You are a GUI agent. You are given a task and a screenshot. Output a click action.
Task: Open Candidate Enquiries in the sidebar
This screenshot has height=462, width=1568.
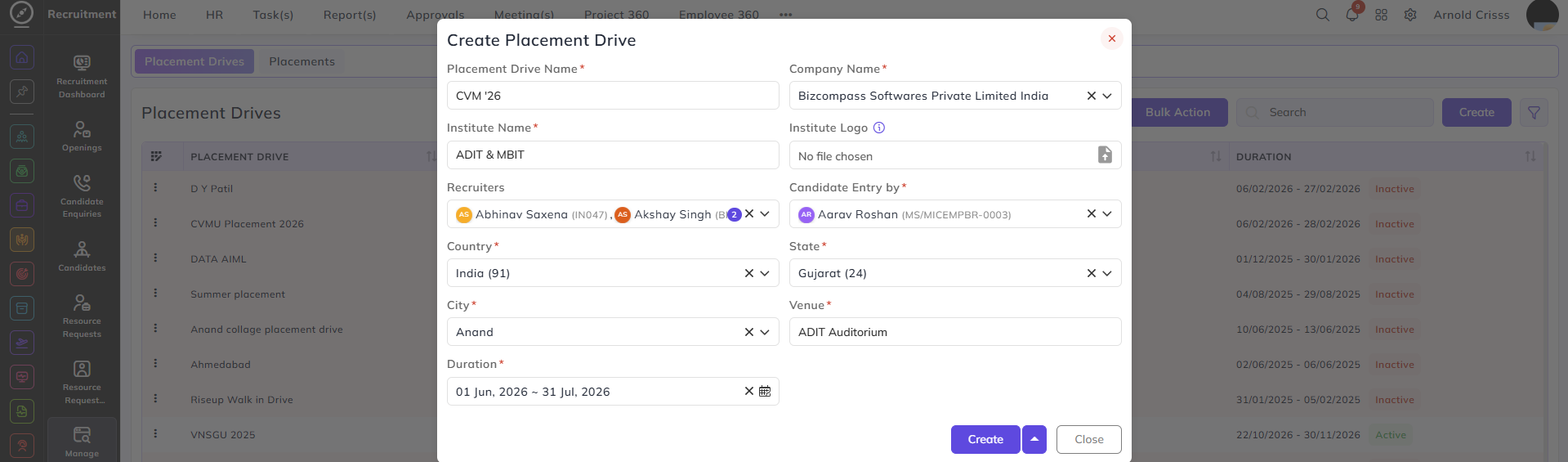[82, 195]
